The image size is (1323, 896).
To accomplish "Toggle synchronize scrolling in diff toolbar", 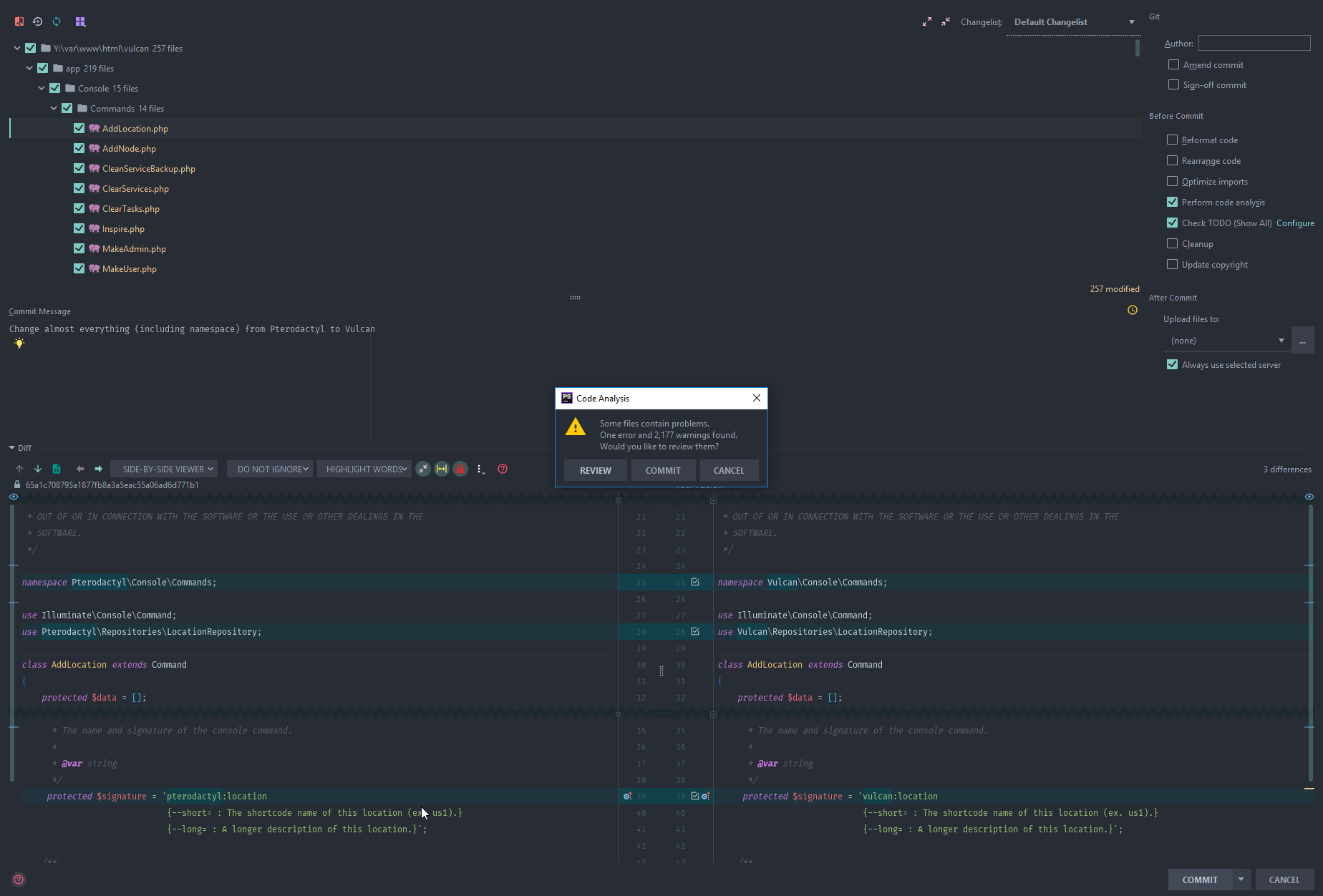I will coord(442,469).
